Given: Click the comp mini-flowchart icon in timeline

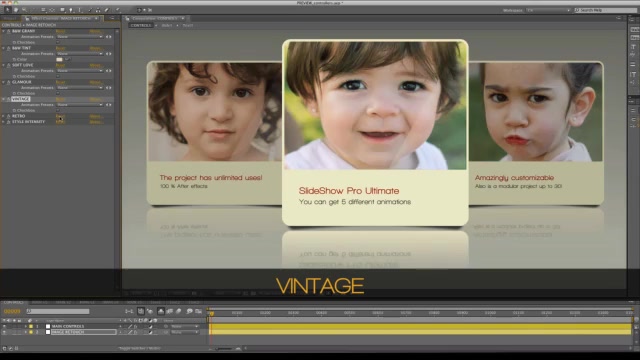Looking at the screenshot, I should click(129, 311).
